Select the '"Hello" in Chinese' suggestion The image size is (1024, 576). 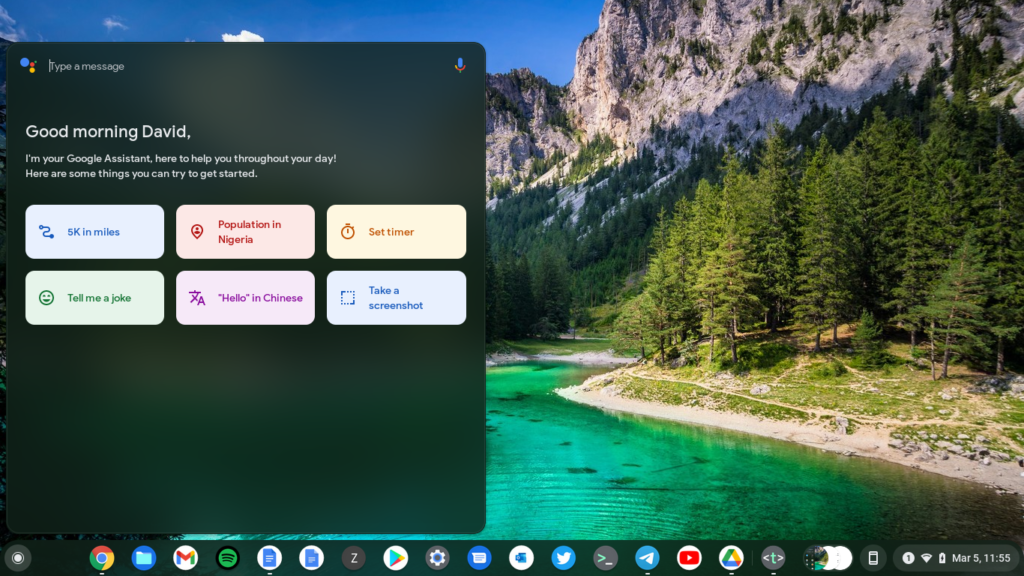coord(246,298)
